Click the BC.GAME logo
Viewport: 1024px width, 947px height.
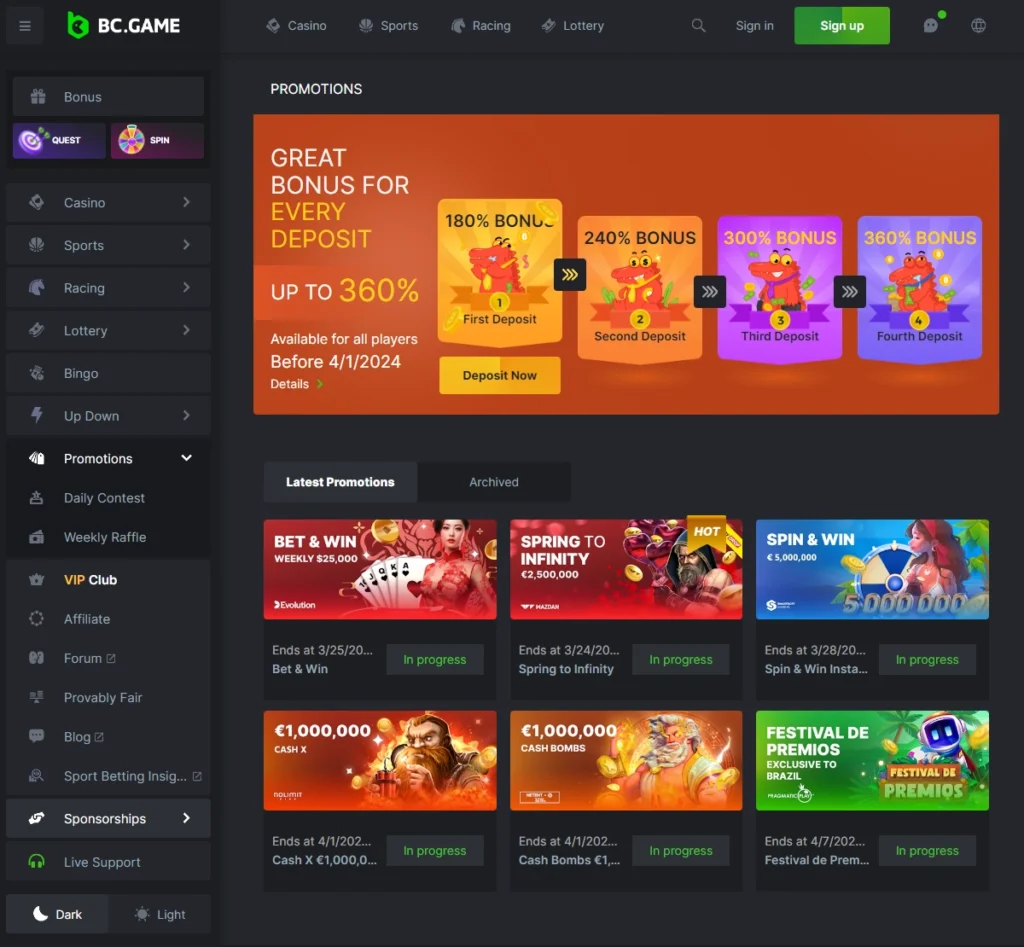point(124,26)
